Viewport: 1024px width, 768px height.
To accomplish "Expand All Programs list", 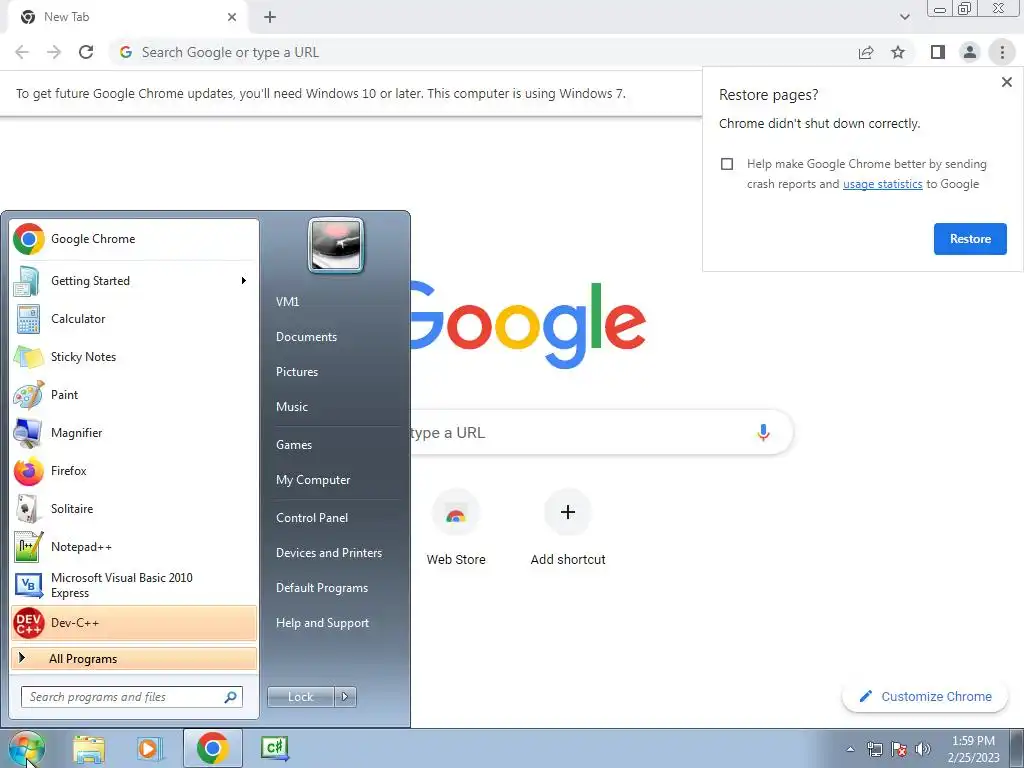I will tap(134, 659).
